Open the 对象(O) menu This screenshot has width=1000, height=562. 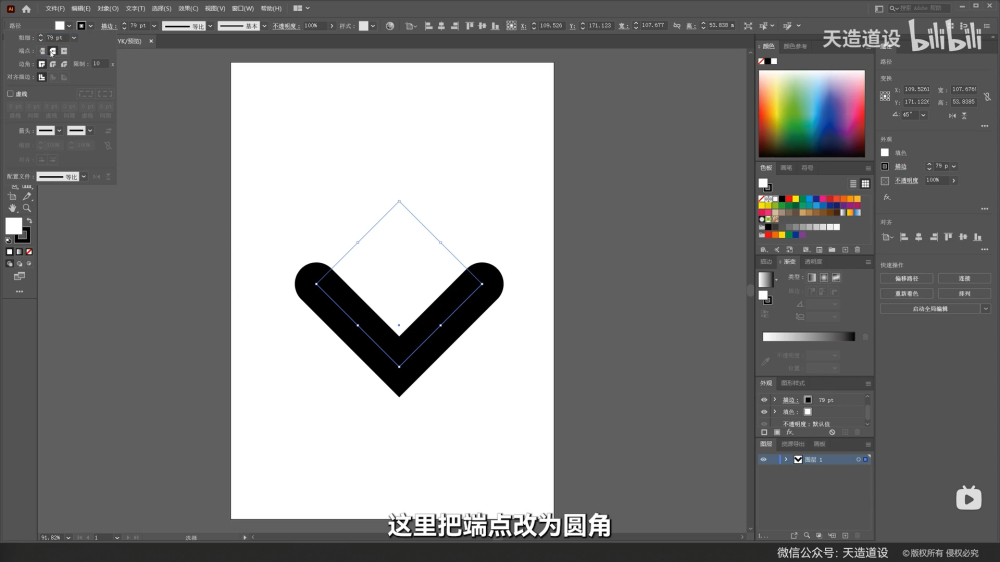(108, 9)
